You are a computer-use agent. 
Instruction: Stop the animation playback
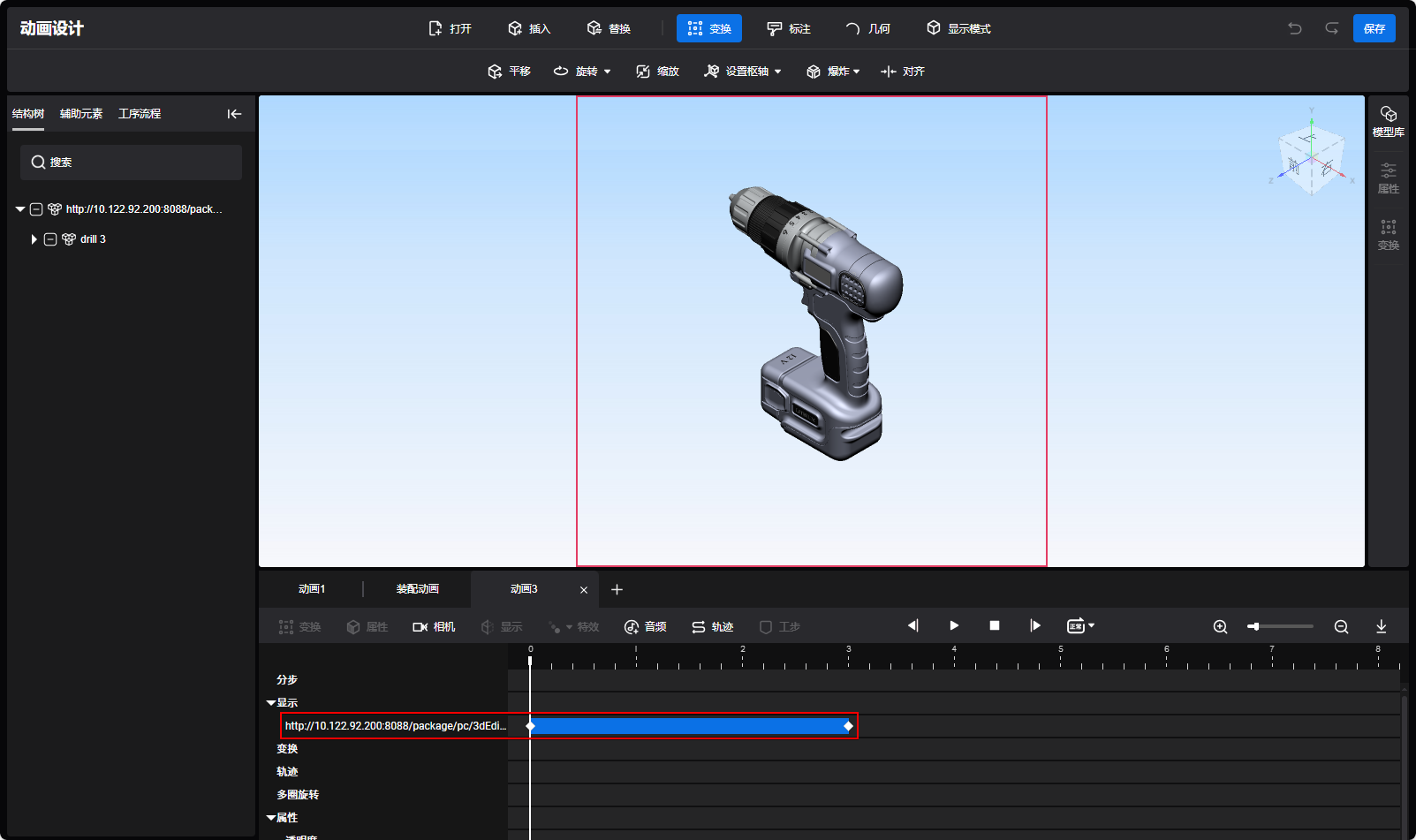[995, 625]
